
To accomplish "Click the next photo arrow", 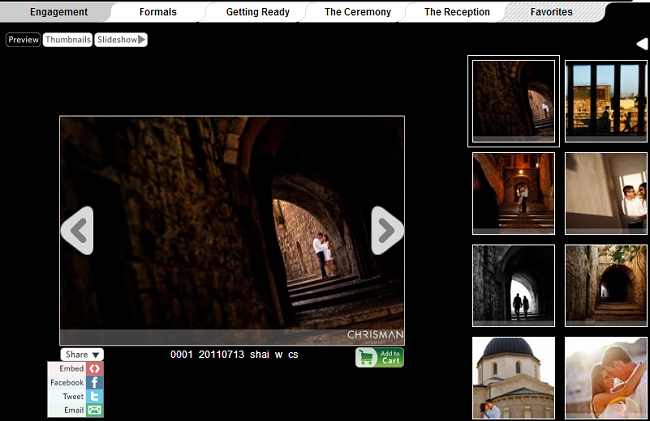I will [387, 231].
